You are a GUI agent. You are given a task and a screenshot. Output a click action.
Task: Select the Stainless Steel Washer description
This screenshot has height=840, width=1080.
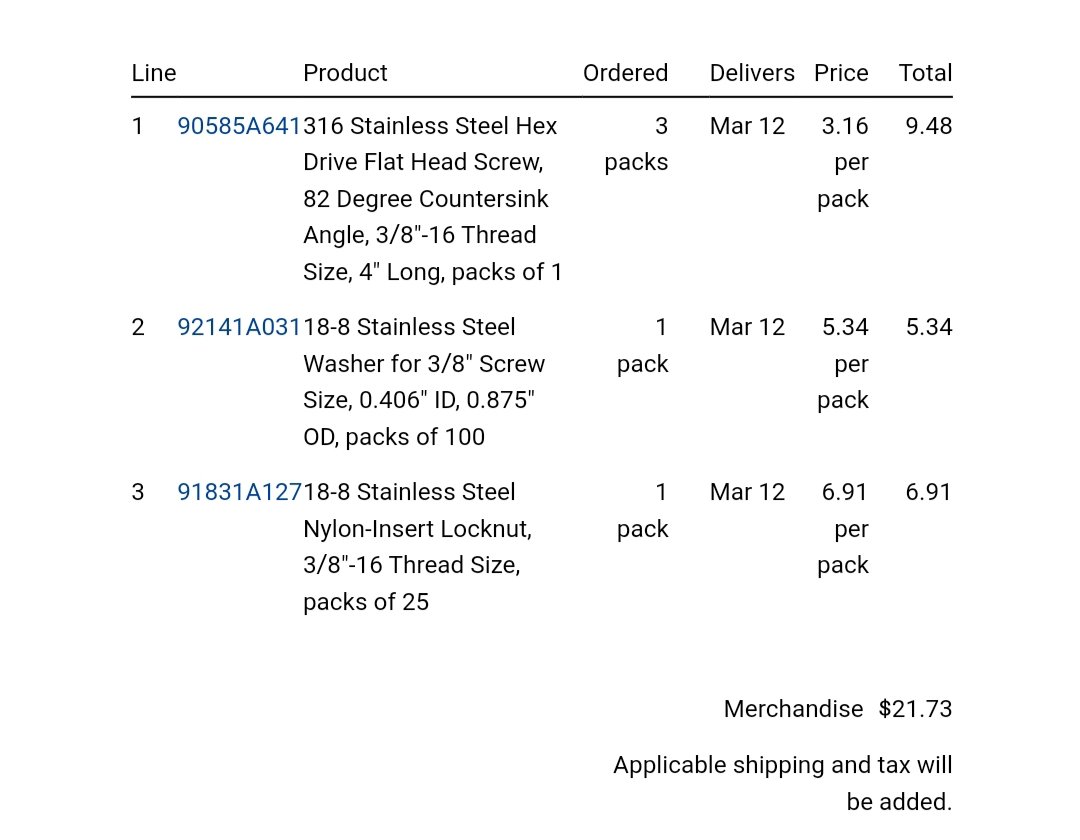click(x=424, y=382)
